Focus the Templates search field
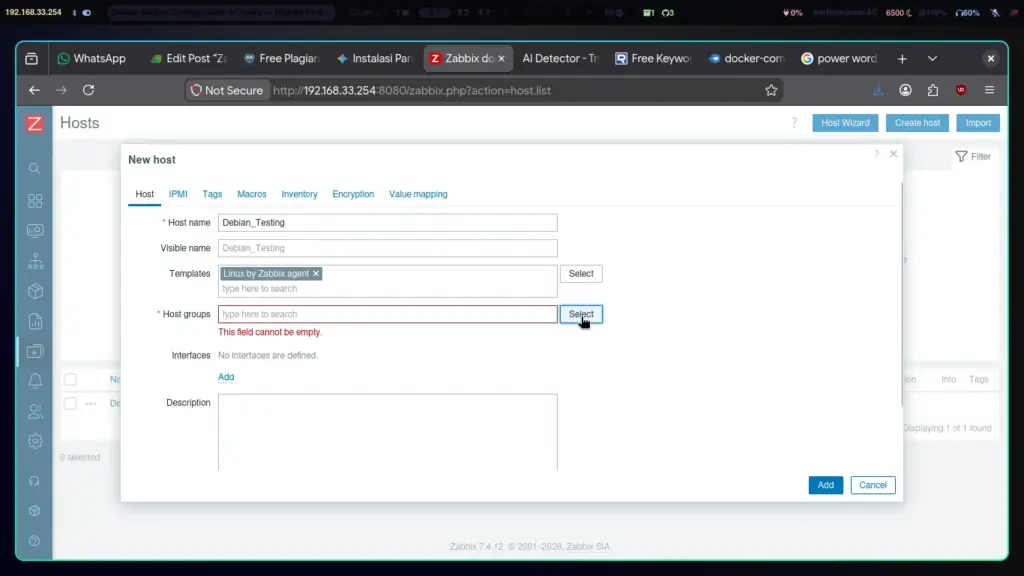Viewport: 1024px width, 576px height. click(x=388, y=289)
